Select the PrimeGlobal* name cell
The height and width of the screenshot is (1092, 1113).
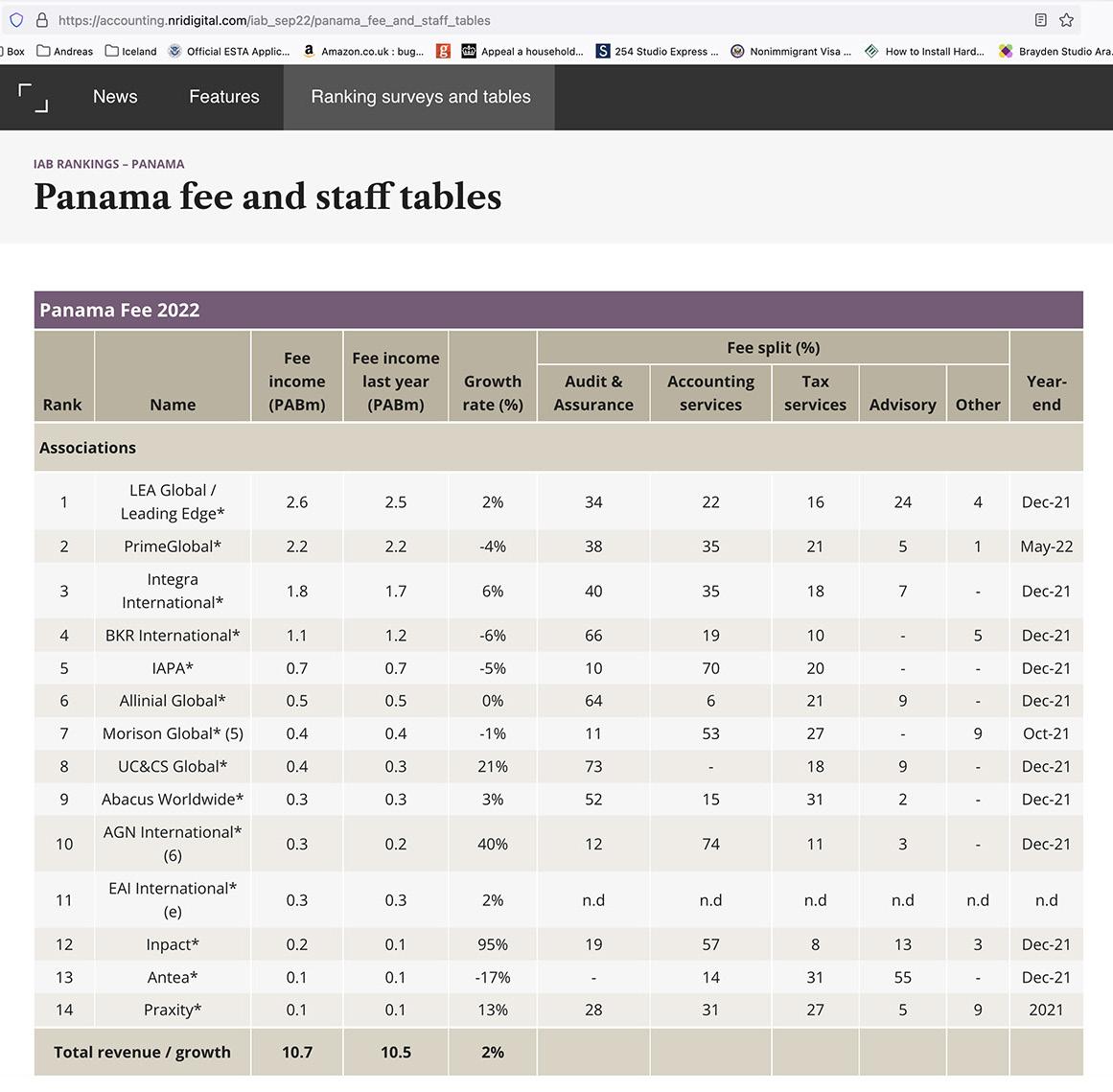tap(173, 546)
